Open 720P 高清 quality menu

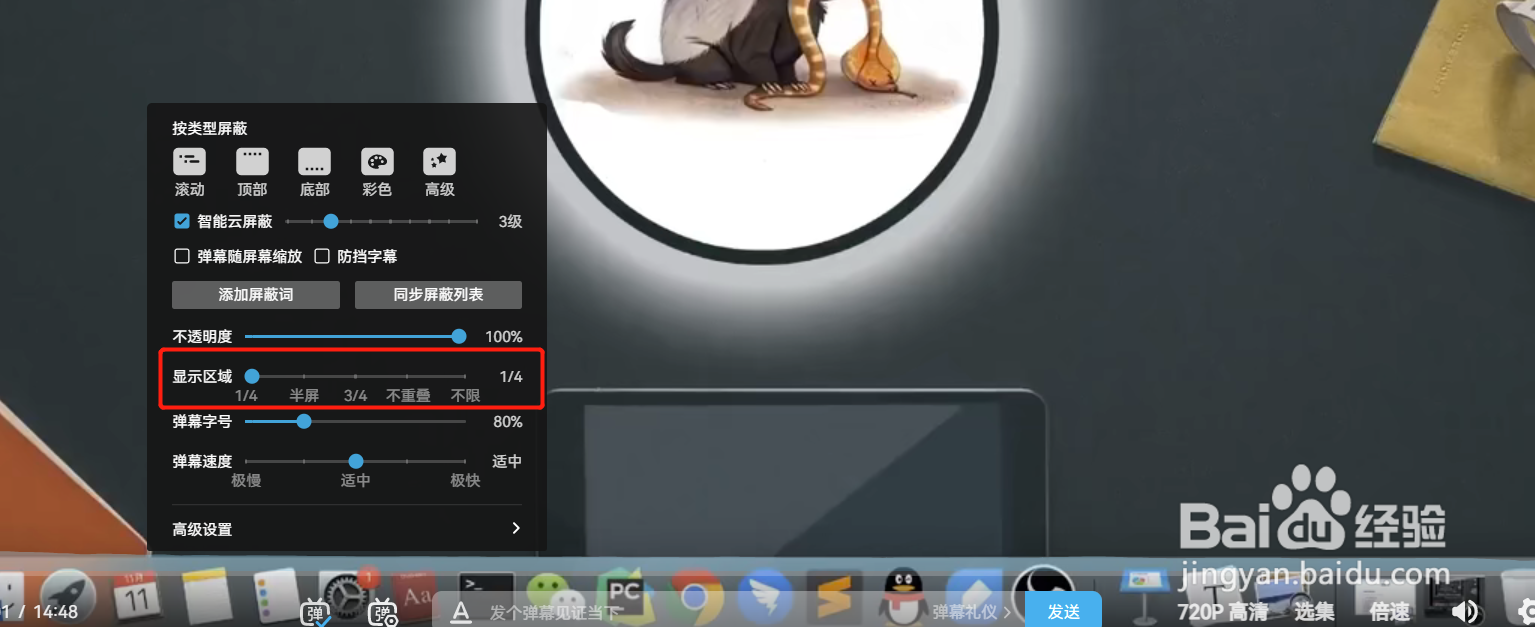[1223, 611]
